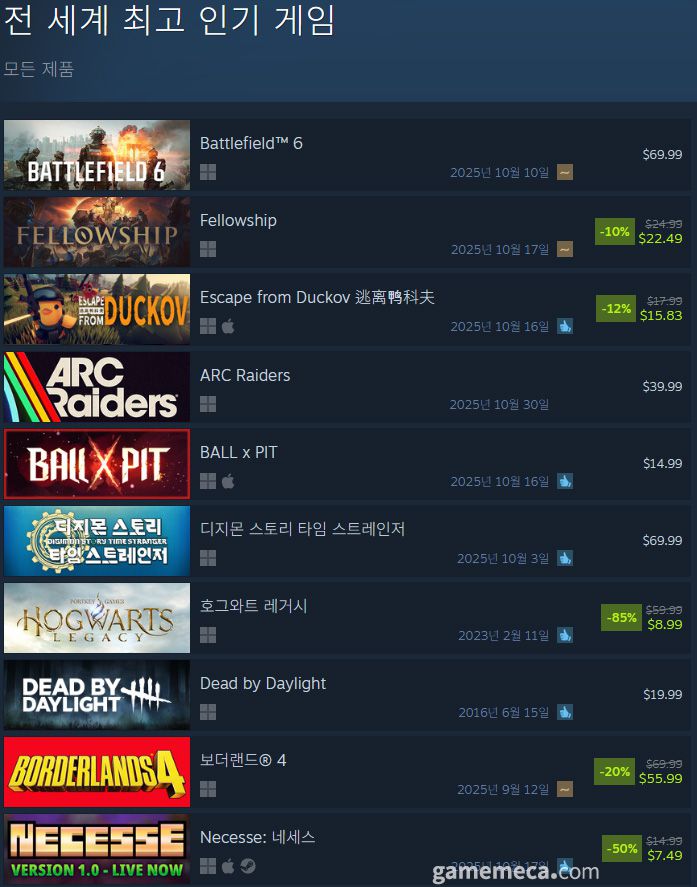Click the thumbs-up icon for Hogwarts Legacy
Image resolution: width=697 pixels, height=887 pixels.
tap(565, 635)
